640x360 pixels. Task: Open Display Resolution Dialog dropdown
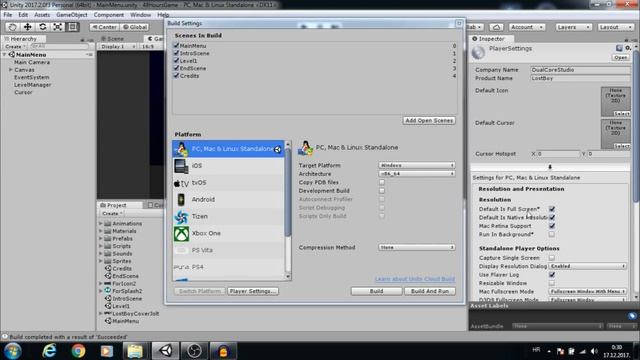pyautogui.click(x=588, y=266)
